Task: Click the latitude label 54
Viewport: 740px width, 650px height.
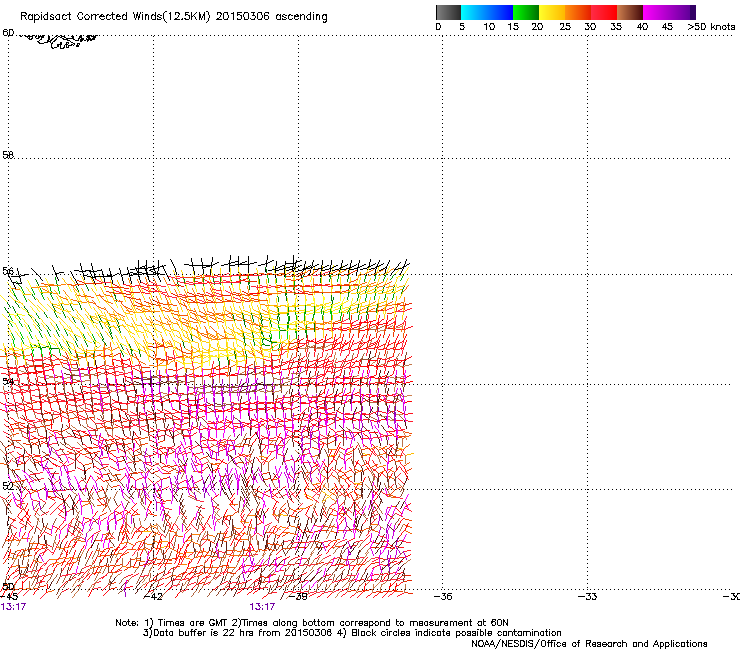Action: (8, 381)
